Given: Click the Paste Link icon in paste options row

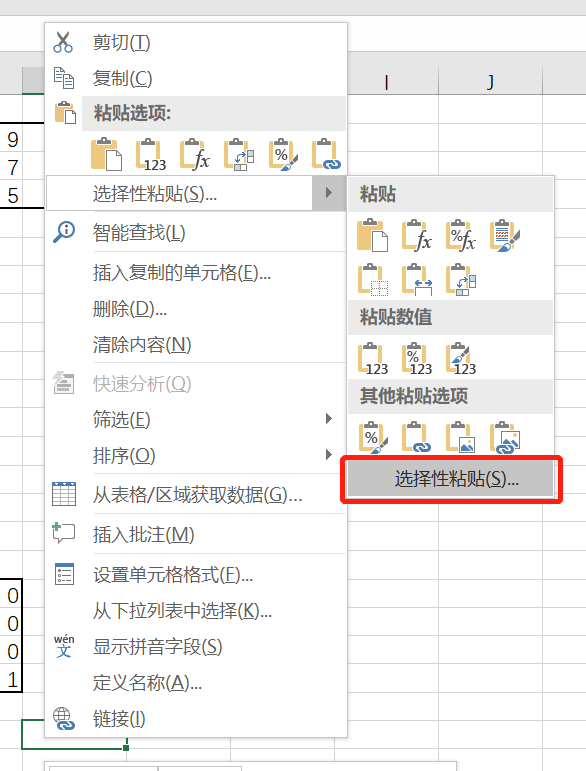Looking at the screenshot, I should point(326,155).
